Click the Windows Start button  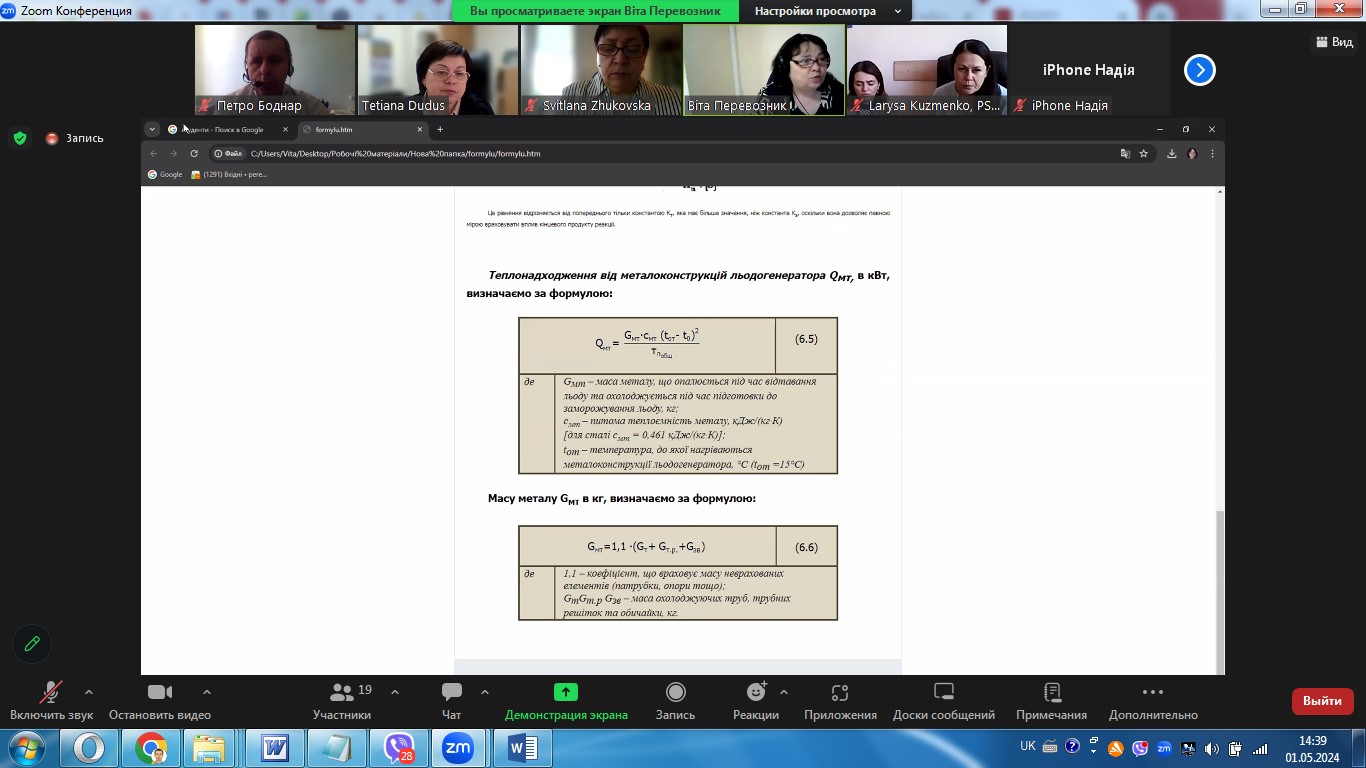26,748
